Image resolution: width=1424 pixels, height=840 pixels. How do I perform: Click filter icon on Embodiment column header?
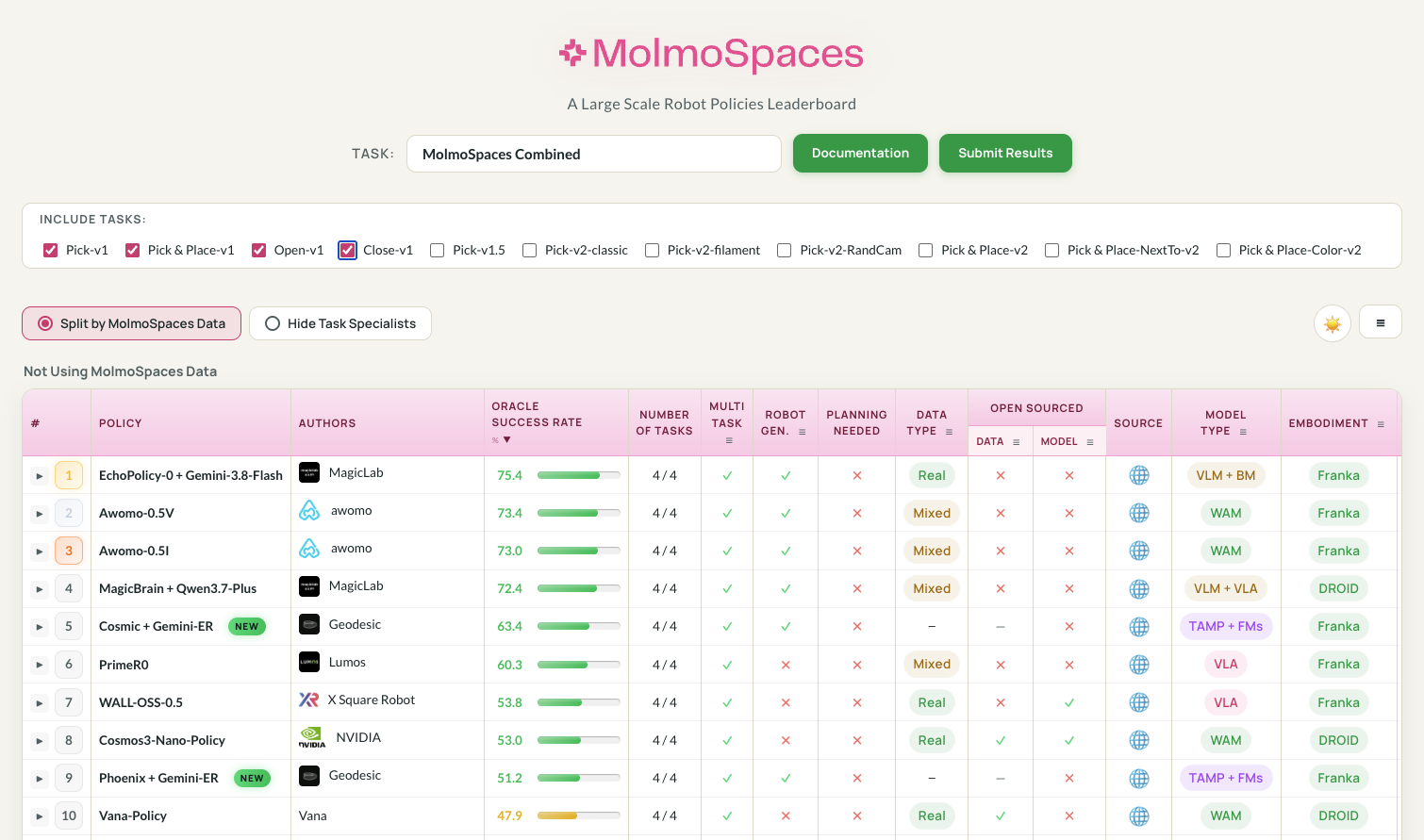[x=1381, y=424]
